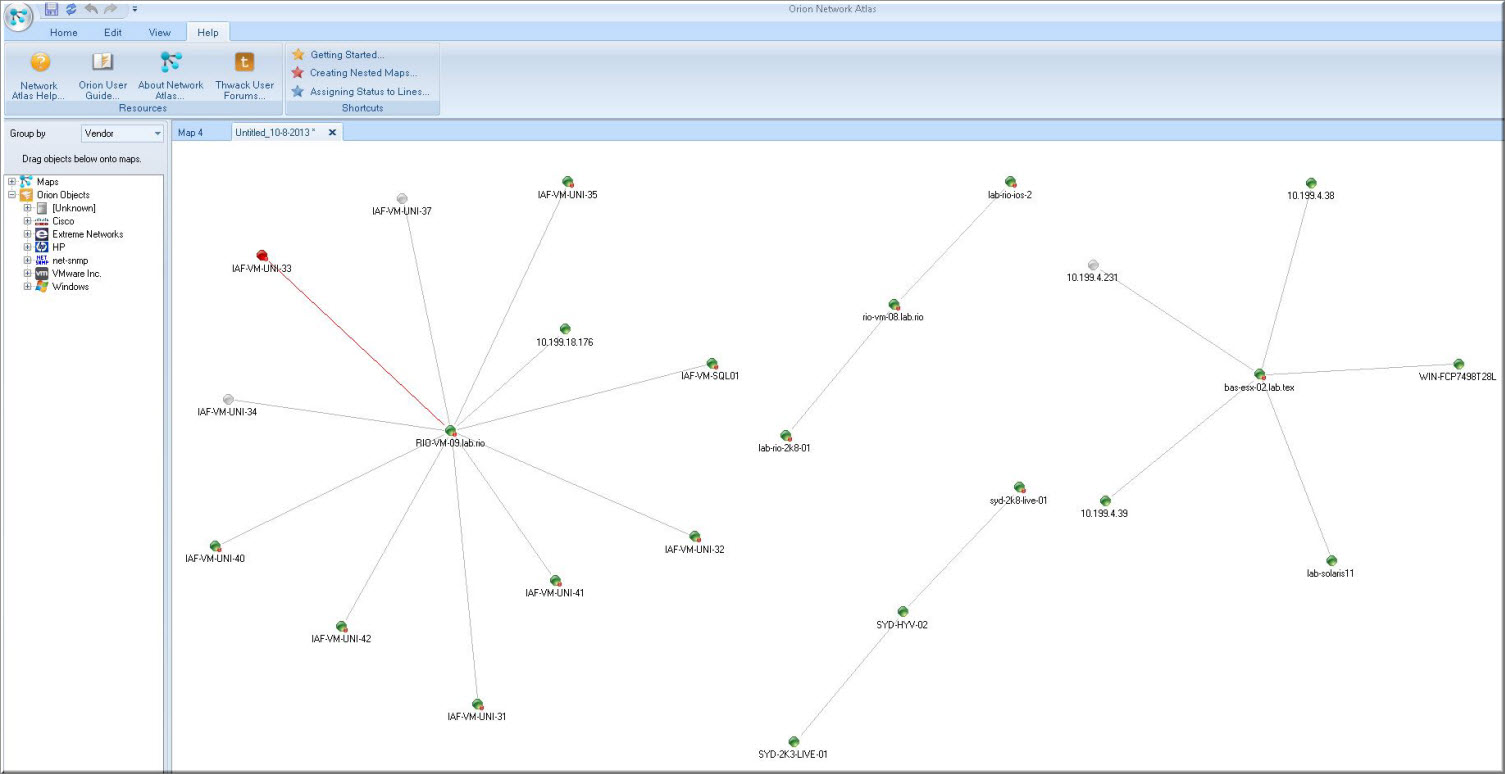This screenshot has height=774, width=1505.
Task: Open About Network Atlas
Action: [171, 76]
